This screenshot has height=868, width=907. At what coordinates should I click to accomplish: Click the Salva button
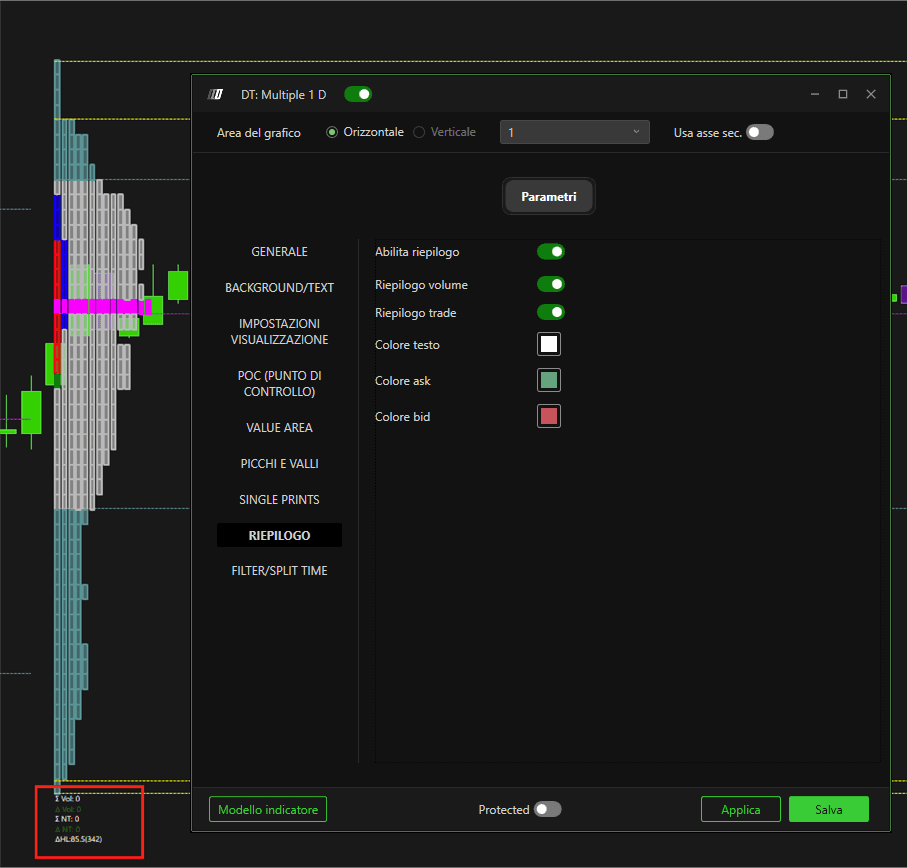coord(828,809)
